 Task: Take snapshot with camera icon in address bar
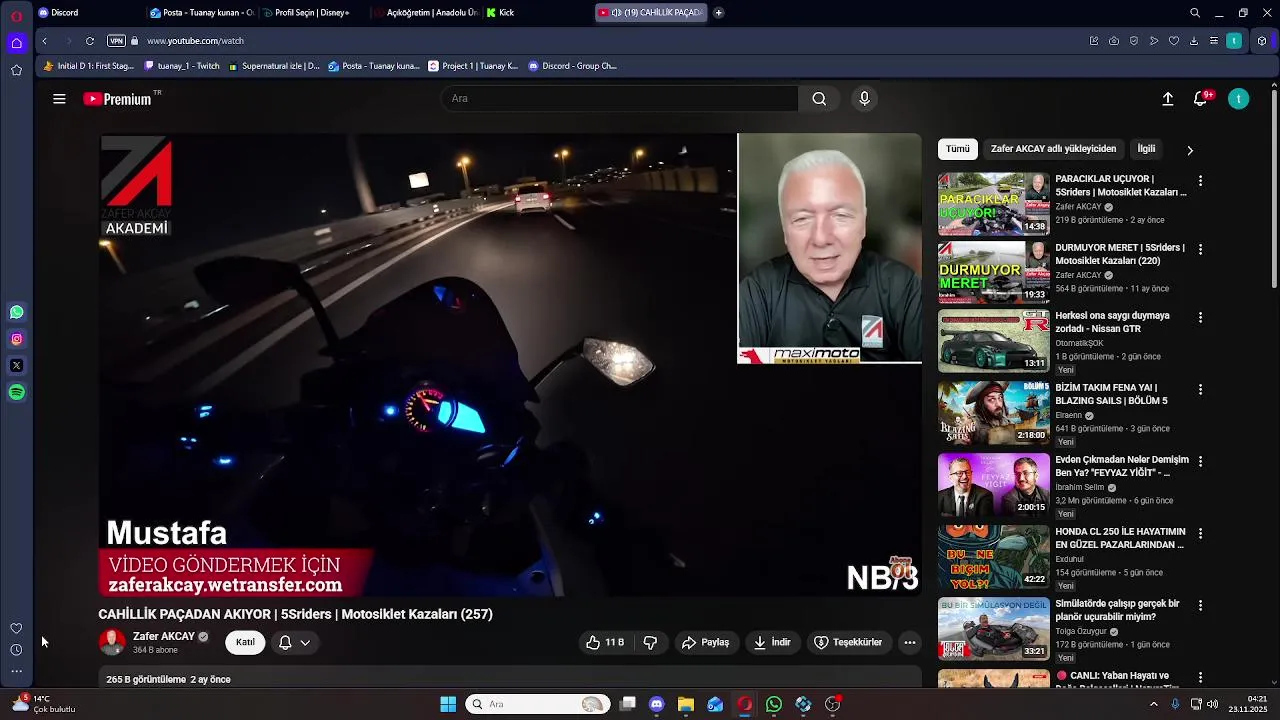1114,41
